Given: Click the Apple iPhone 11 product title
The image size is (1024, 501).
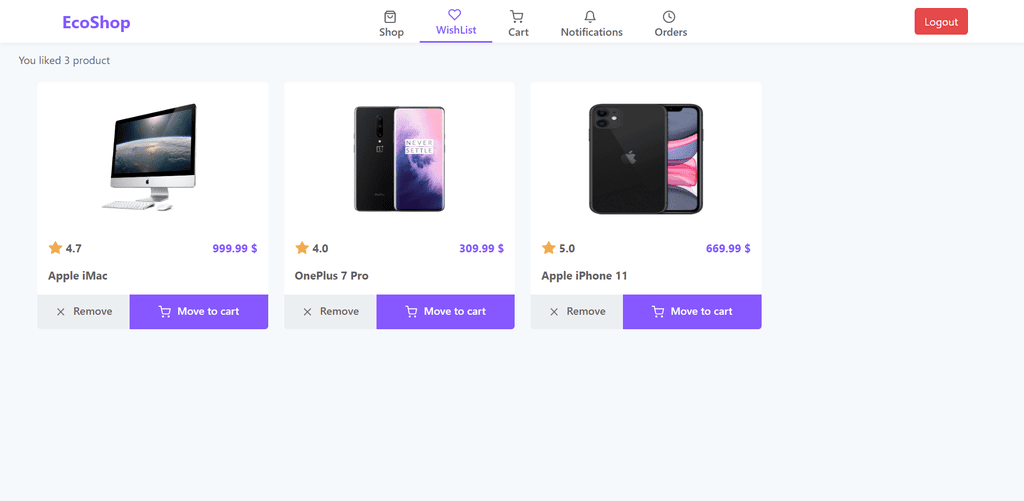Looking at the screenshot, I should (584, 276).
